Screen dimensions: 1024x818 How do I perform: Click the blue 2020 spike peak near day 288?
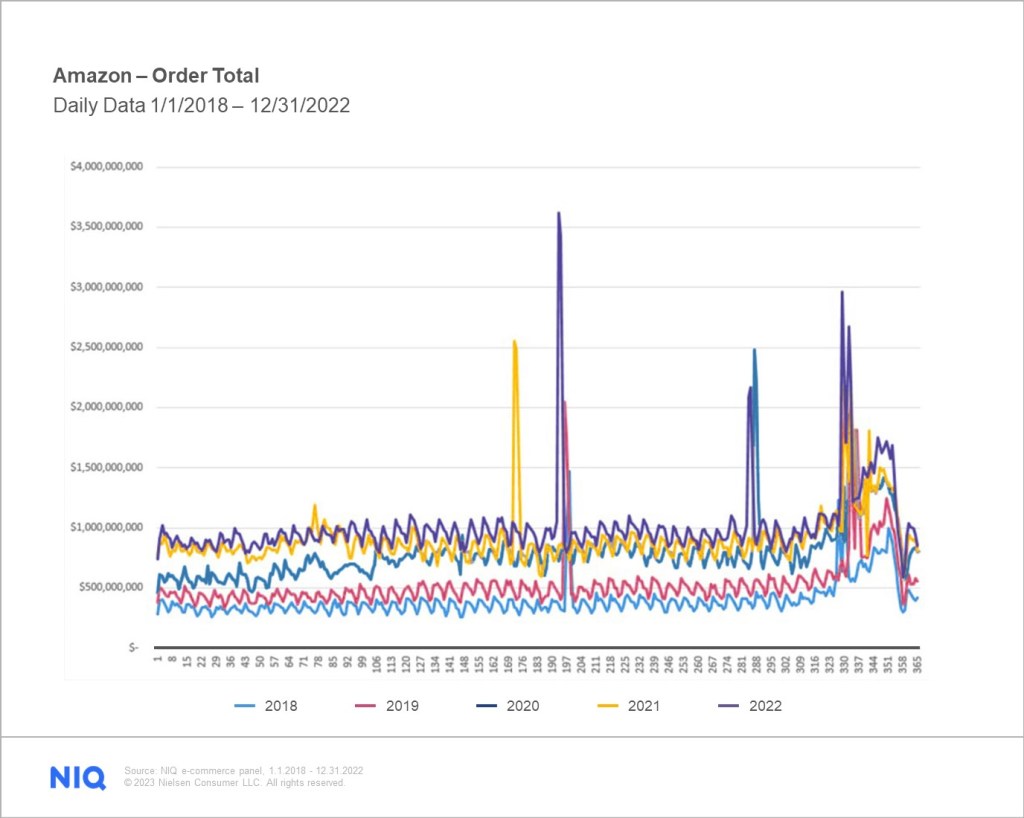pyautogui.click(x=754, y=349)
